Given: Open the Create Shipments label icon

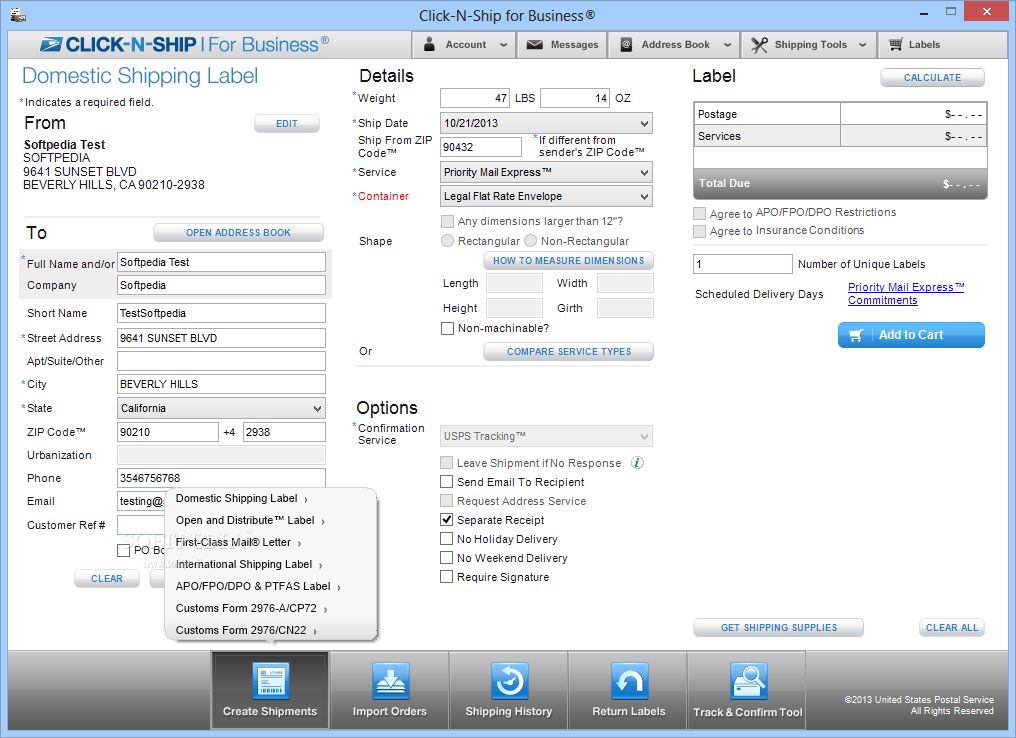Looking at the screenshot, I should 270,681.
